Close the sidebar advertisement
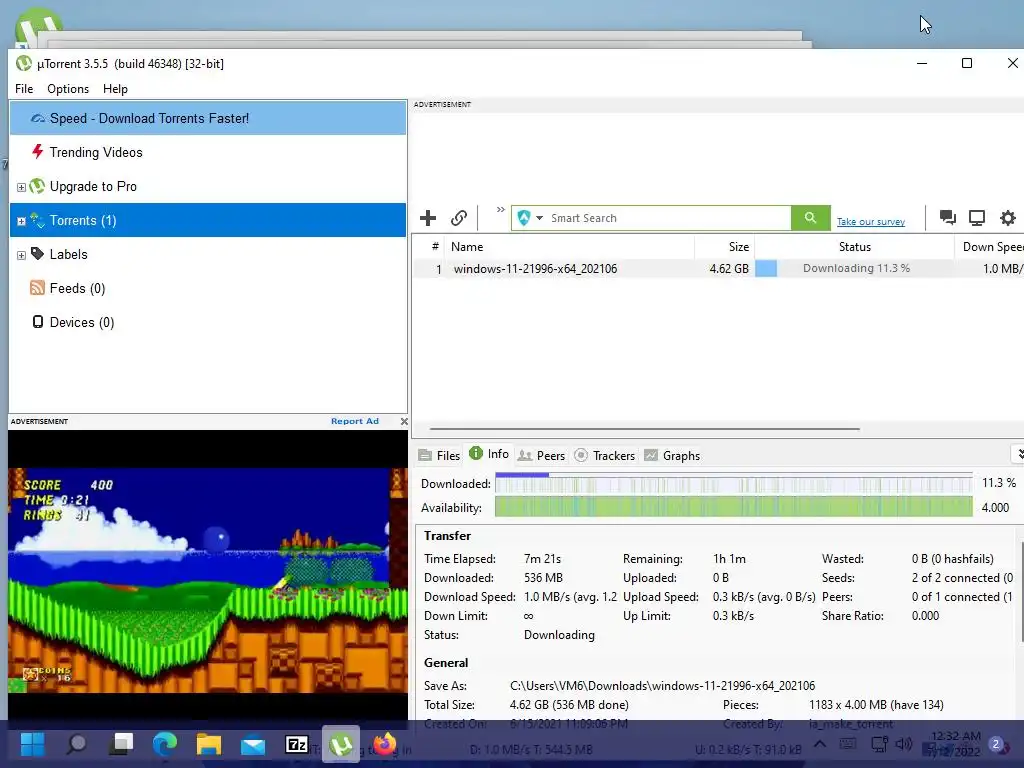The image size is (1024, 768). click(x=404, y=421)
